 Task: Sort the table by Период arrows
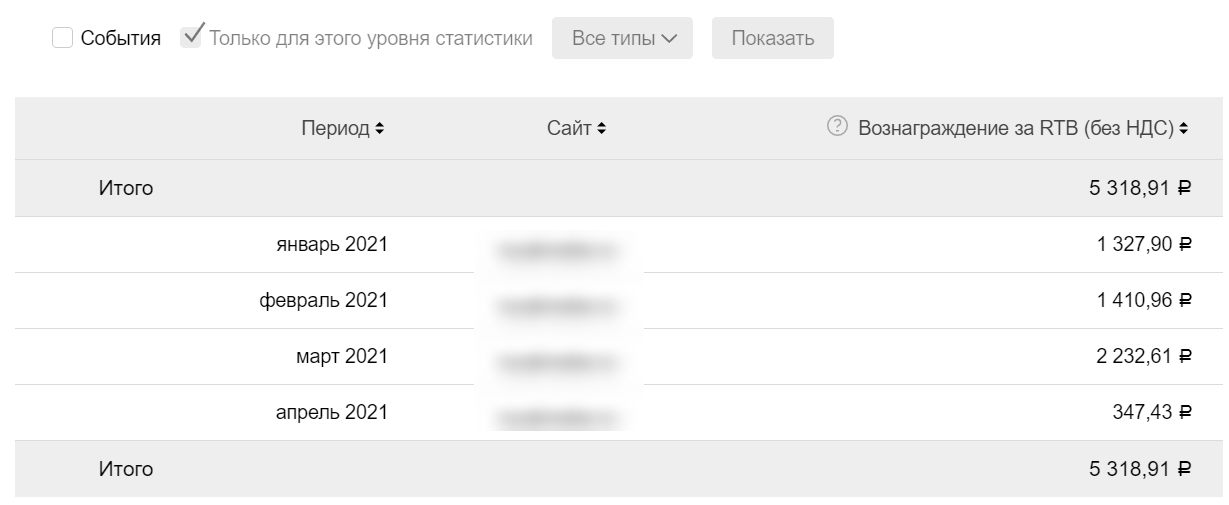(379, 129)
